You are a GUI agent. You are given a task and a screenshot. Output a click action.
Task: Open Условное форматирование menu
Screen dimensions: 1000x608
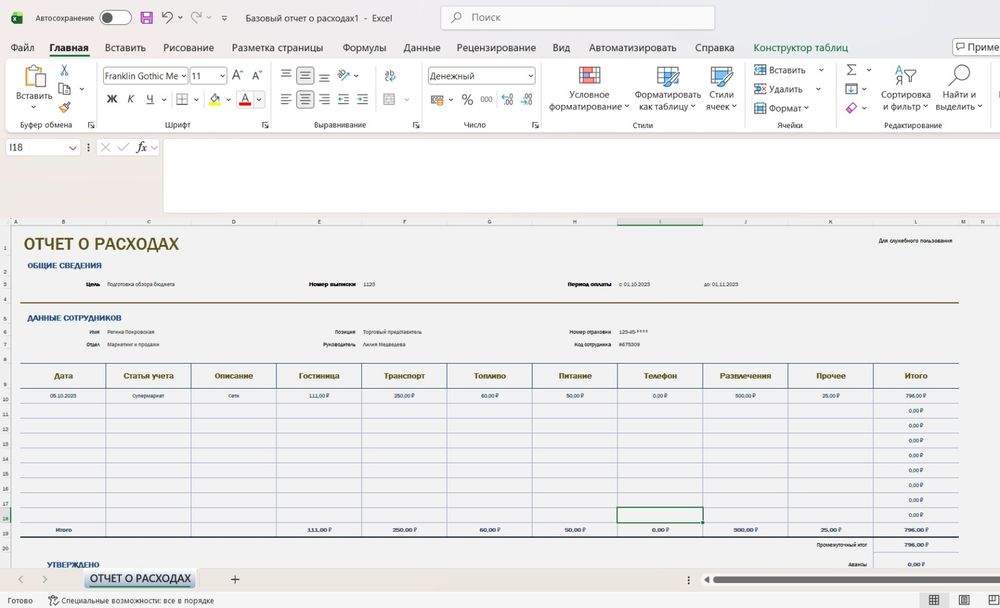point(589,89)
